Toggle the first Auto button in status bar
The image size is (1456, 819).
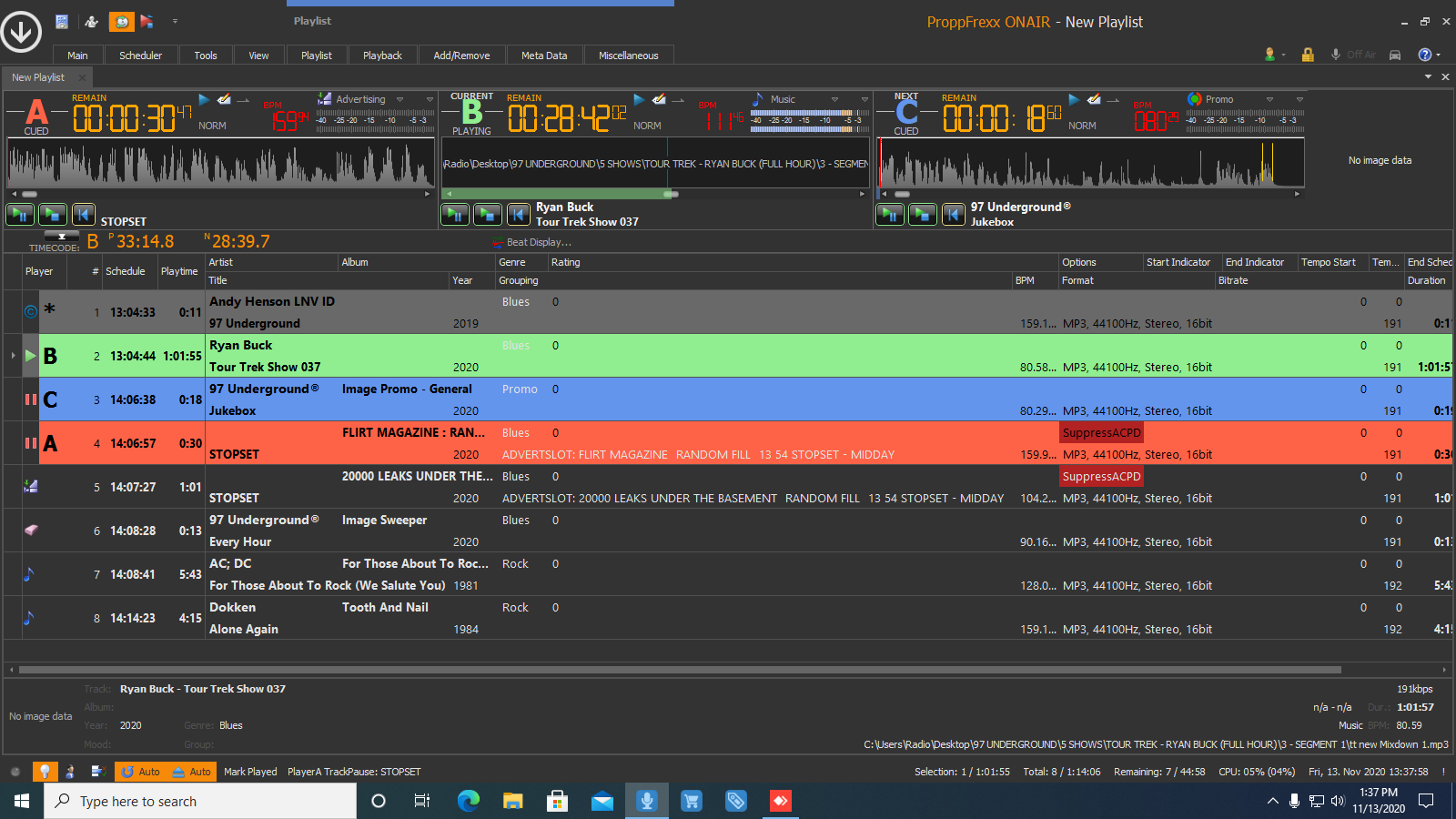(140, 772)
